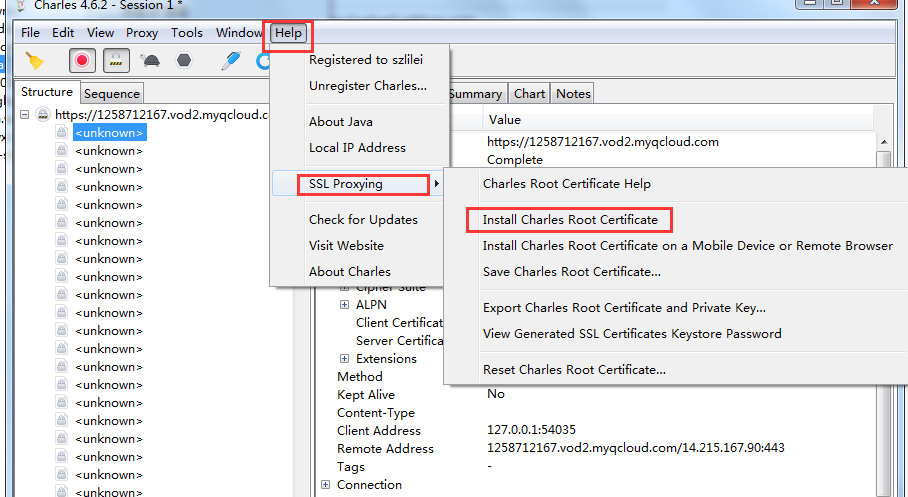Open Charles Root Certificate Help
The height and width of the screenshot is (497, 908).
pos(567,184)
